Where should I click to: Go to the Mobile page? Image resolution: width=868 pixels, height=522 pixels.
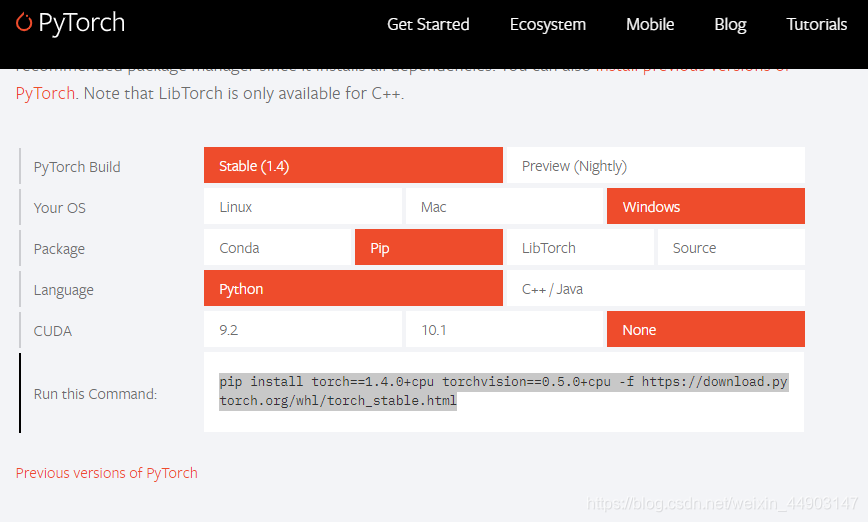pos(650,24)
